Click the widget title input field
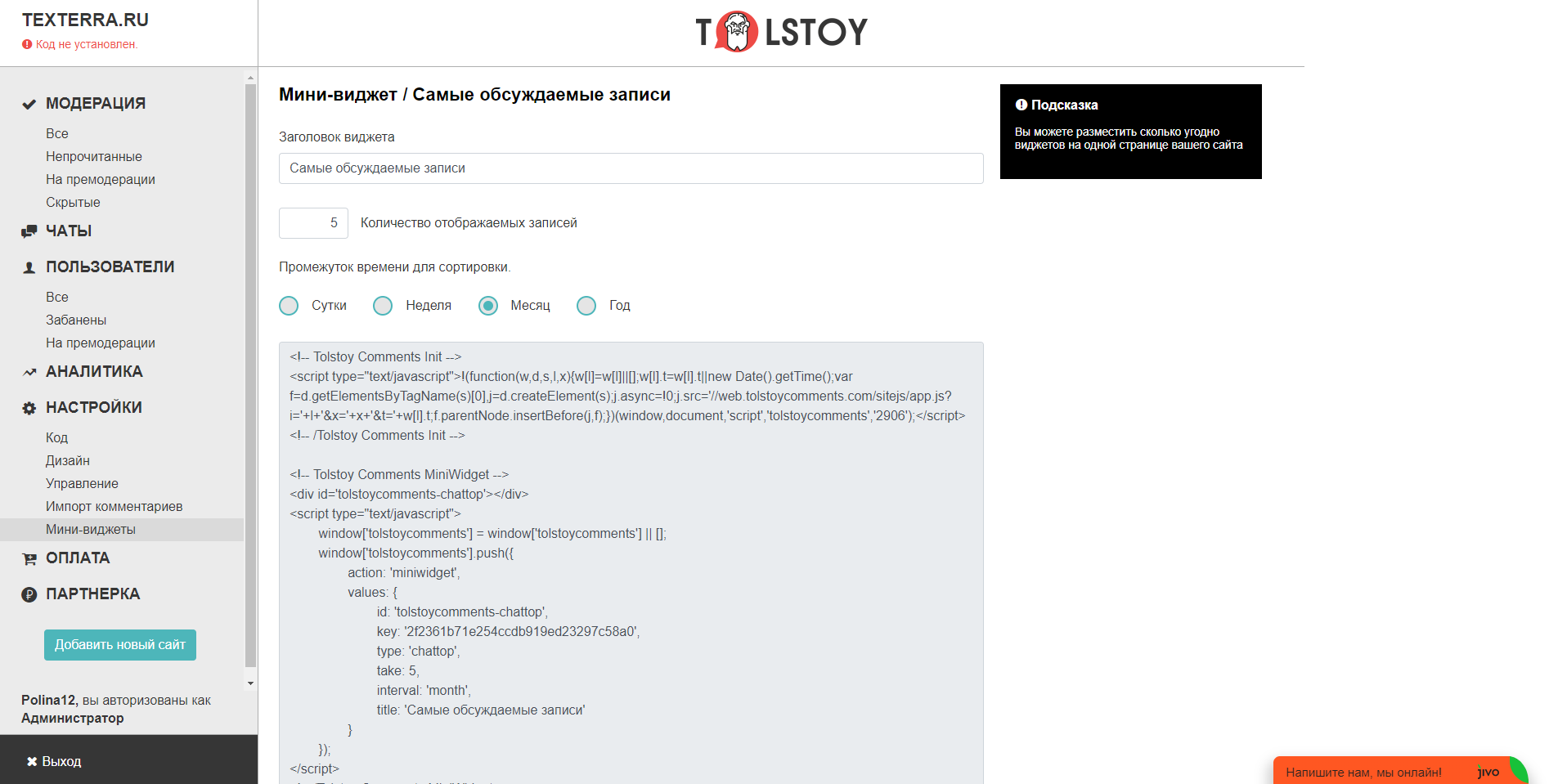 (x=631, y=168)
